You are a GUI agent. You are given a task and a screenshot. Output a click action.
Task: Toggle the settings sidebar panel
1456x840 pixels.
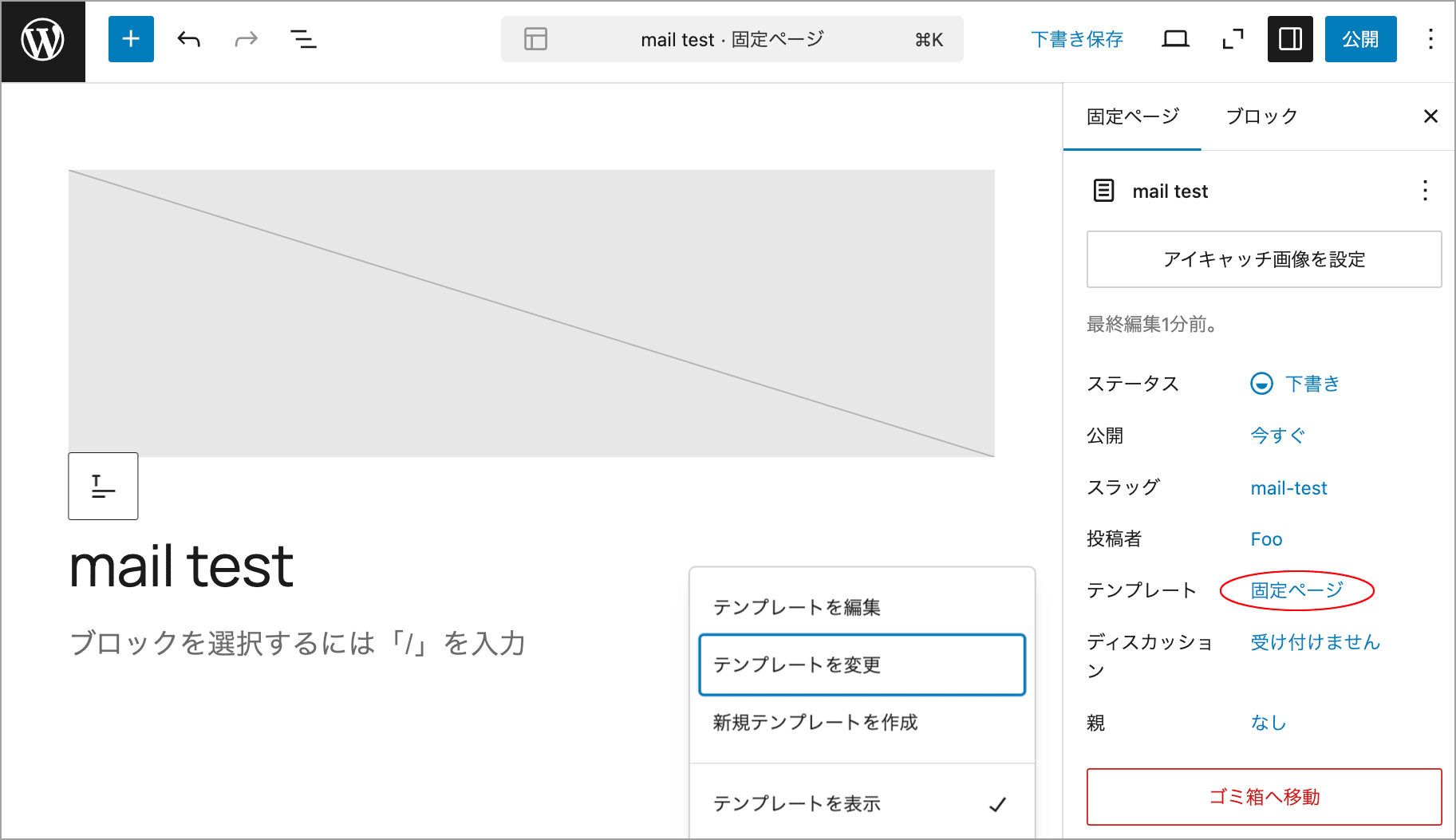(1290, 39)
